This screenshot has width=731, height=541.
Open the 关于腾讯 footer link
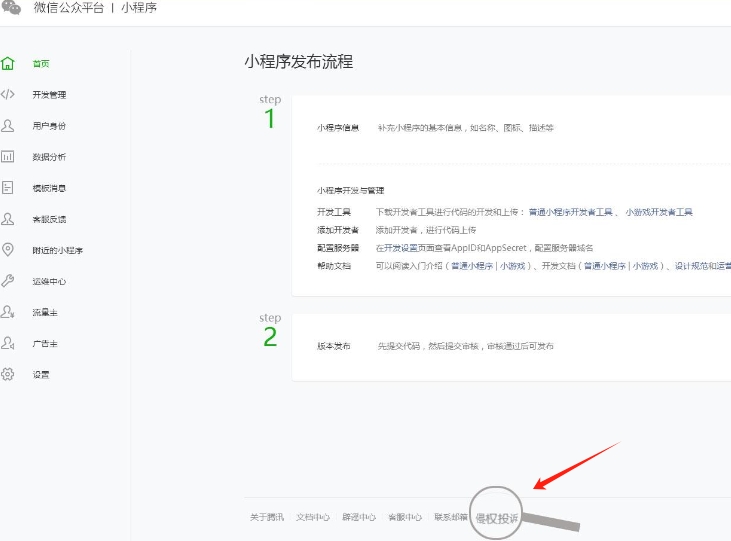click(x=267, y=518)
